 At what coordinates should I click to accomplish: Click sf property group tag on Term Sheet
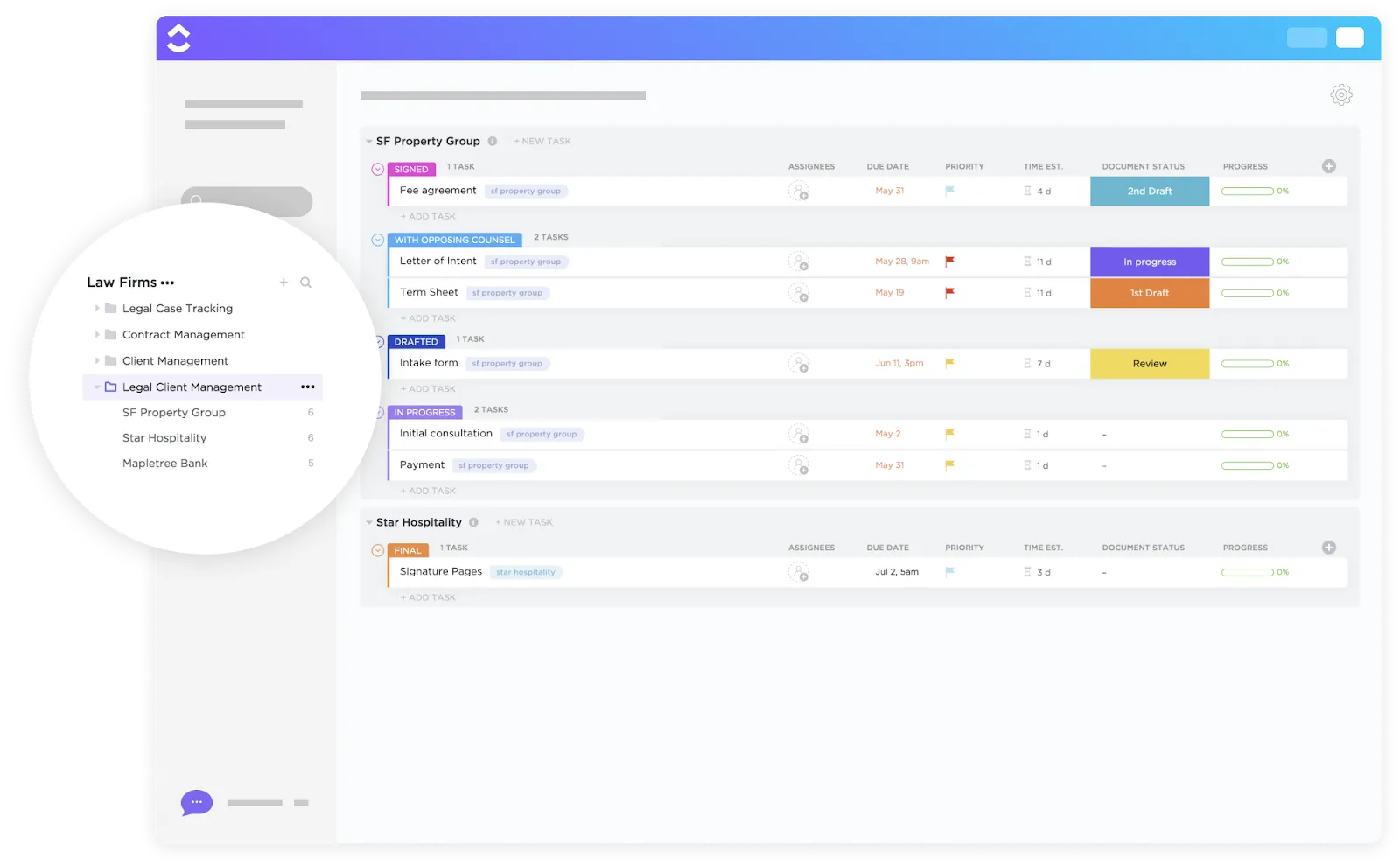[x=507, y=293]
